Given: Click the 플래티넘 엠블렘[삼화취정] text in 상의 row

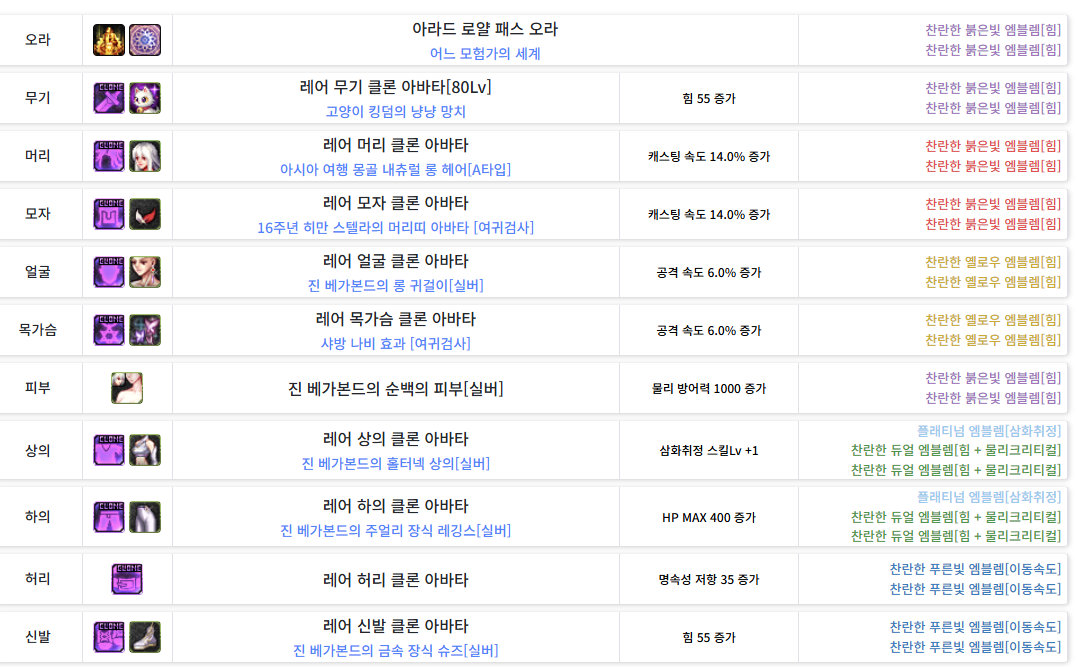Looking at the screenshot, I should (989, 430).
